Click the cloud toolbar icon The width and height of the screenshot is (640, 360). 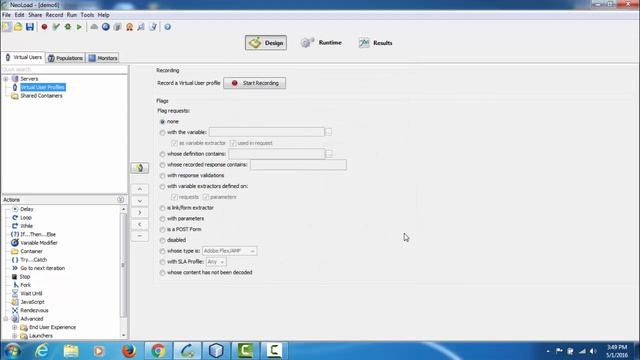click(x=94, y=27)
